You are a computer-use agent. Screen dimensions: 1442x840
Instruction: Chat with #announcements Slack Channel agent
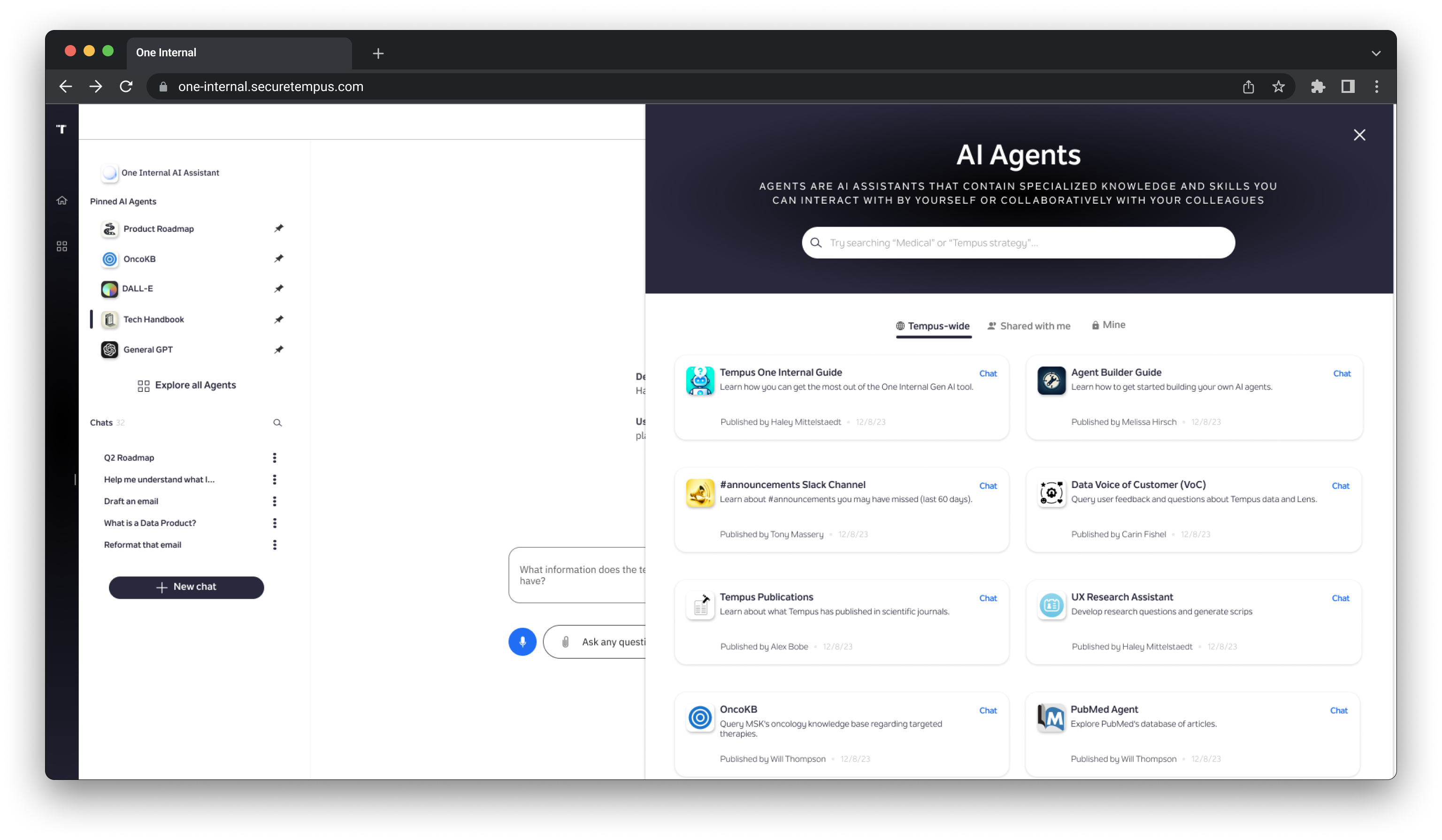[x=988, y=486]
